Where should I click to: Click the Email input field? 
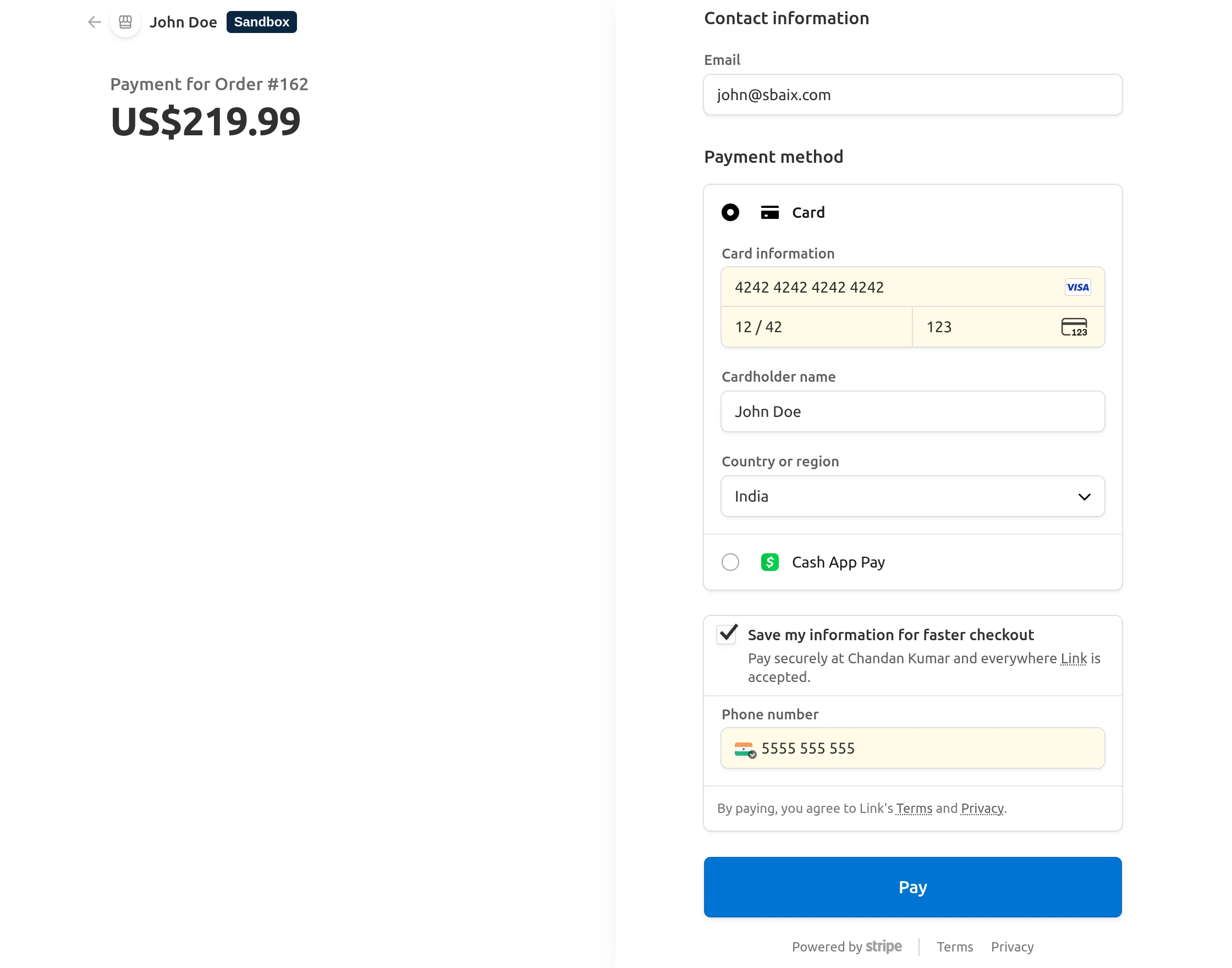[912, 95]
